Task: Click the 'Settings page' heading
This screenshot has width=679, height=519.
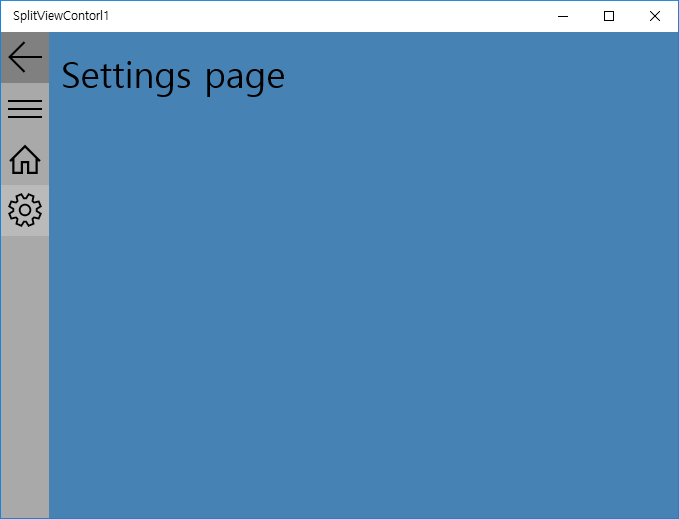Action: pyautogui.click(x=173, y=77)
